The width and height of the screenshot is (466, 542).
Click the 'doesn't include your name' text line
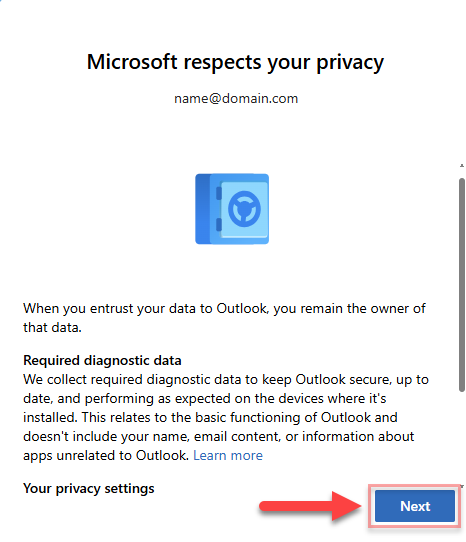218,436
